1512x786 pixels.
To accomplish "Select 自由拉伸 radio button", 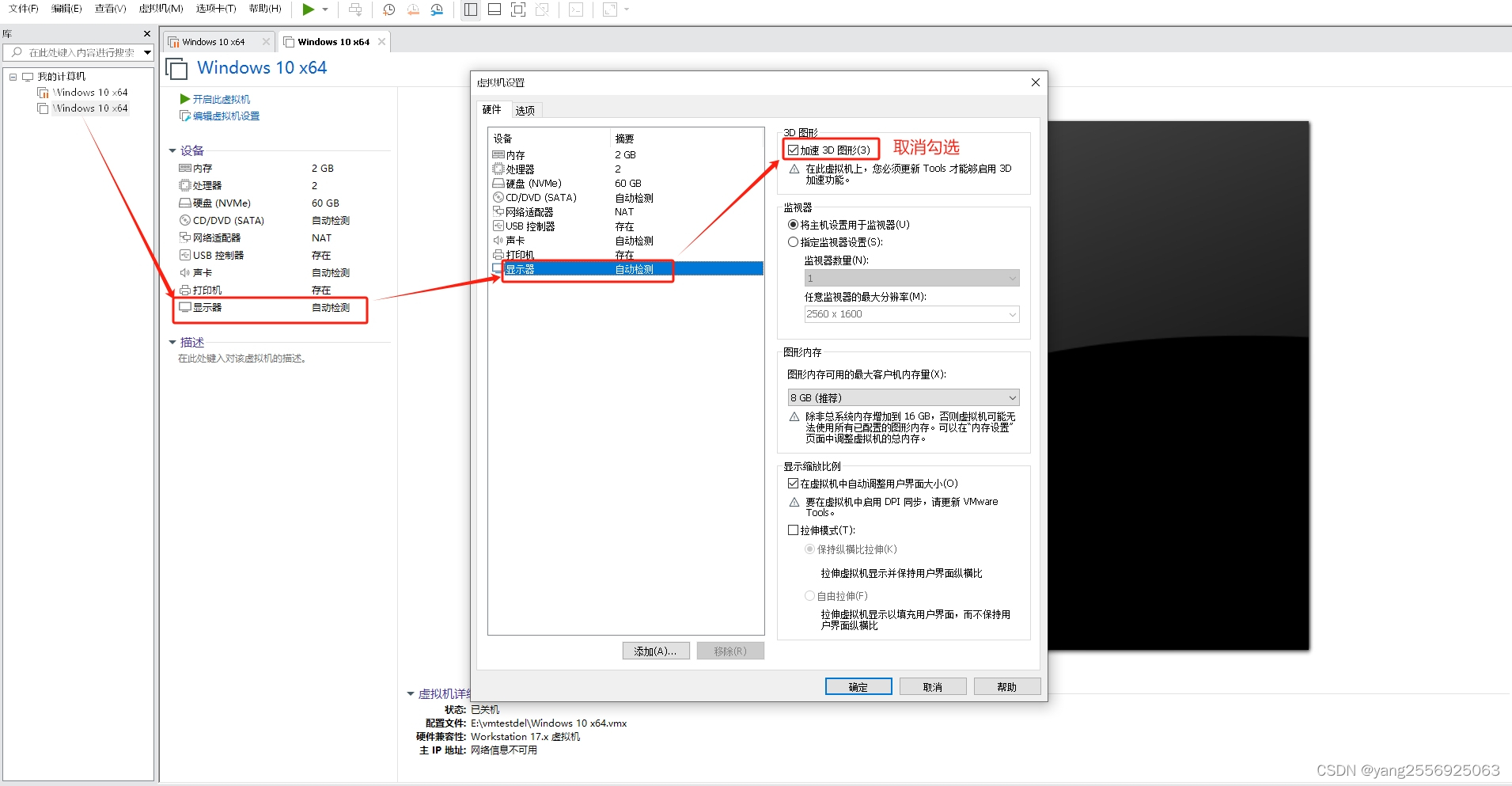I will point(809,596).
